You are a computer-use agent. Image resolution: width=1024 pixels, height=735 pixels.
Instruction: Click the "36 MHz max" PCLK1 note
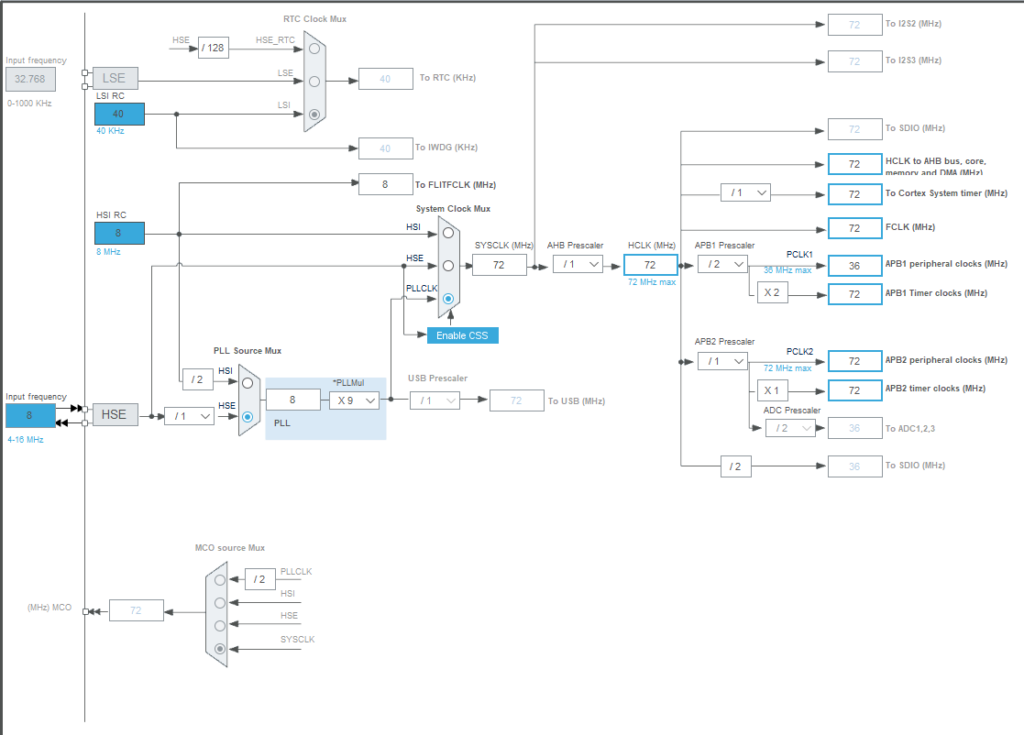[x=788, y=270]
